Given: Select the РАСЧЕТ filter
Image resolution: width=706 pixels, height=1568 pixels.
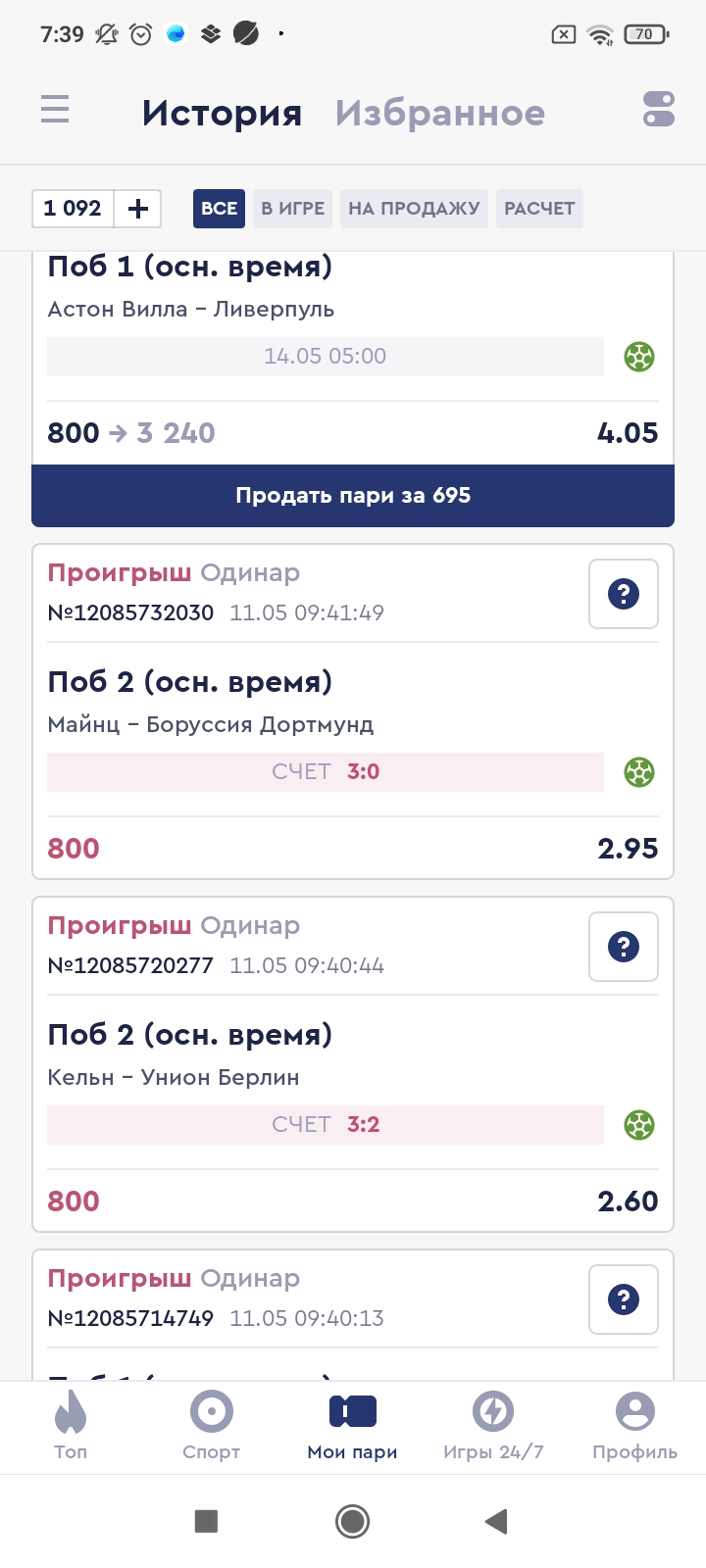Looking at the screenshot, I should coord(539,208).
